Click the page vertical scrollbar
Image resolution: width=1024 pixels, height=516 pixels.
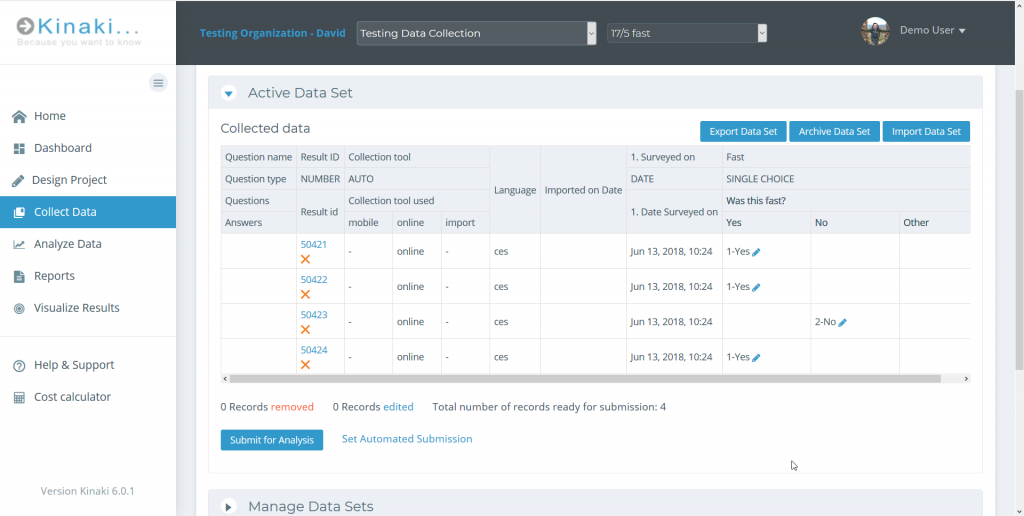coord(1019,230)
